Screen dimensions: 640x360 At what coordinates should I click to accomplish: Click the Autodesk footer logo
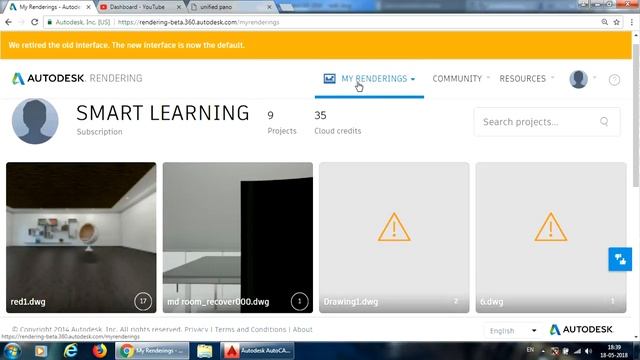(581, 329)
